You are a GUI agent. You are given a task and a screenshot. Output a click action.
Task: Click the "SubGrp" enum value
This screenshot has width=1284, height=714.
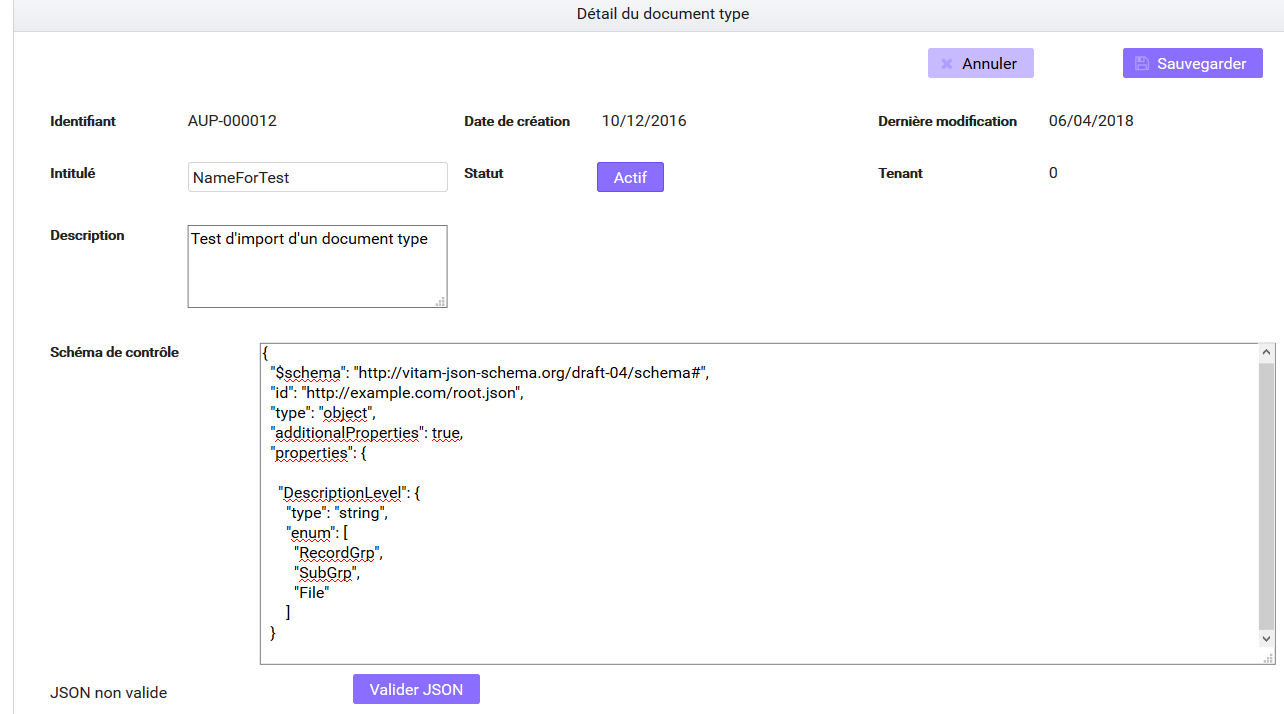[x=327, y=573]
